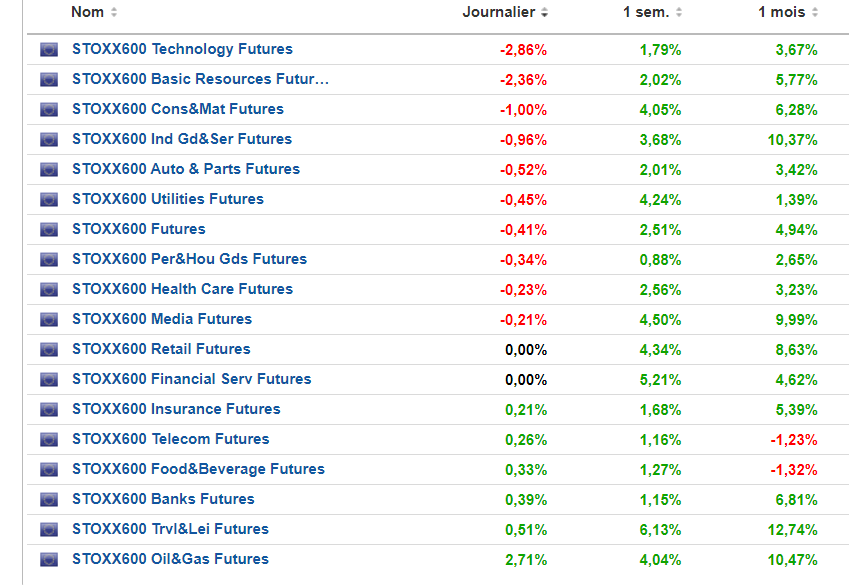
Task: Open STOXX600 Trvl&Lei Futures link
Action: [x=170, y=529]
